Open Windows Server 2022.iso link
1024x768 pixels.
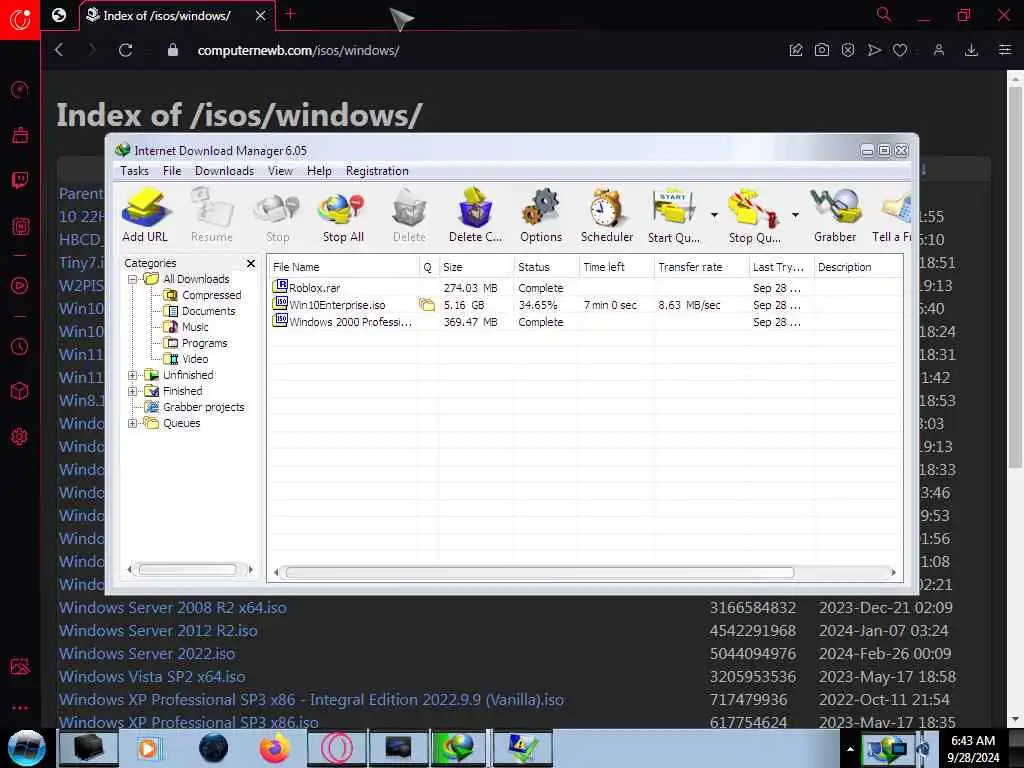pos(147,654)
